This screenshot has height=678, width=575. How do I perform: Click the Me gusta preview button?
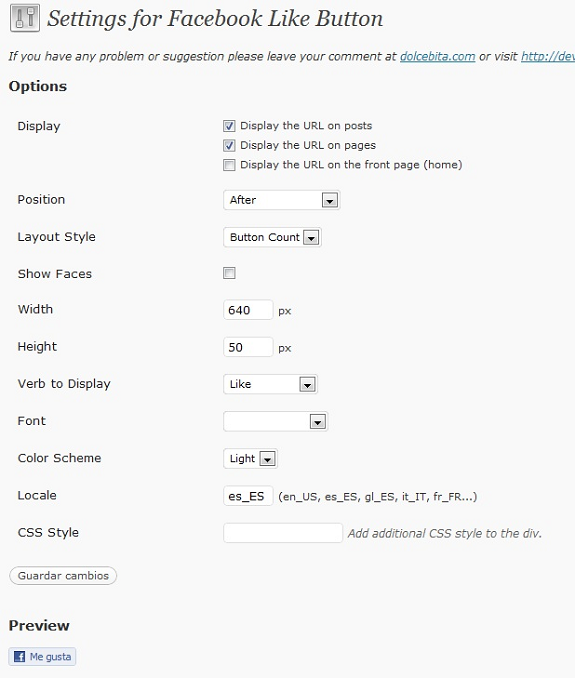click(x=42, y=656)
